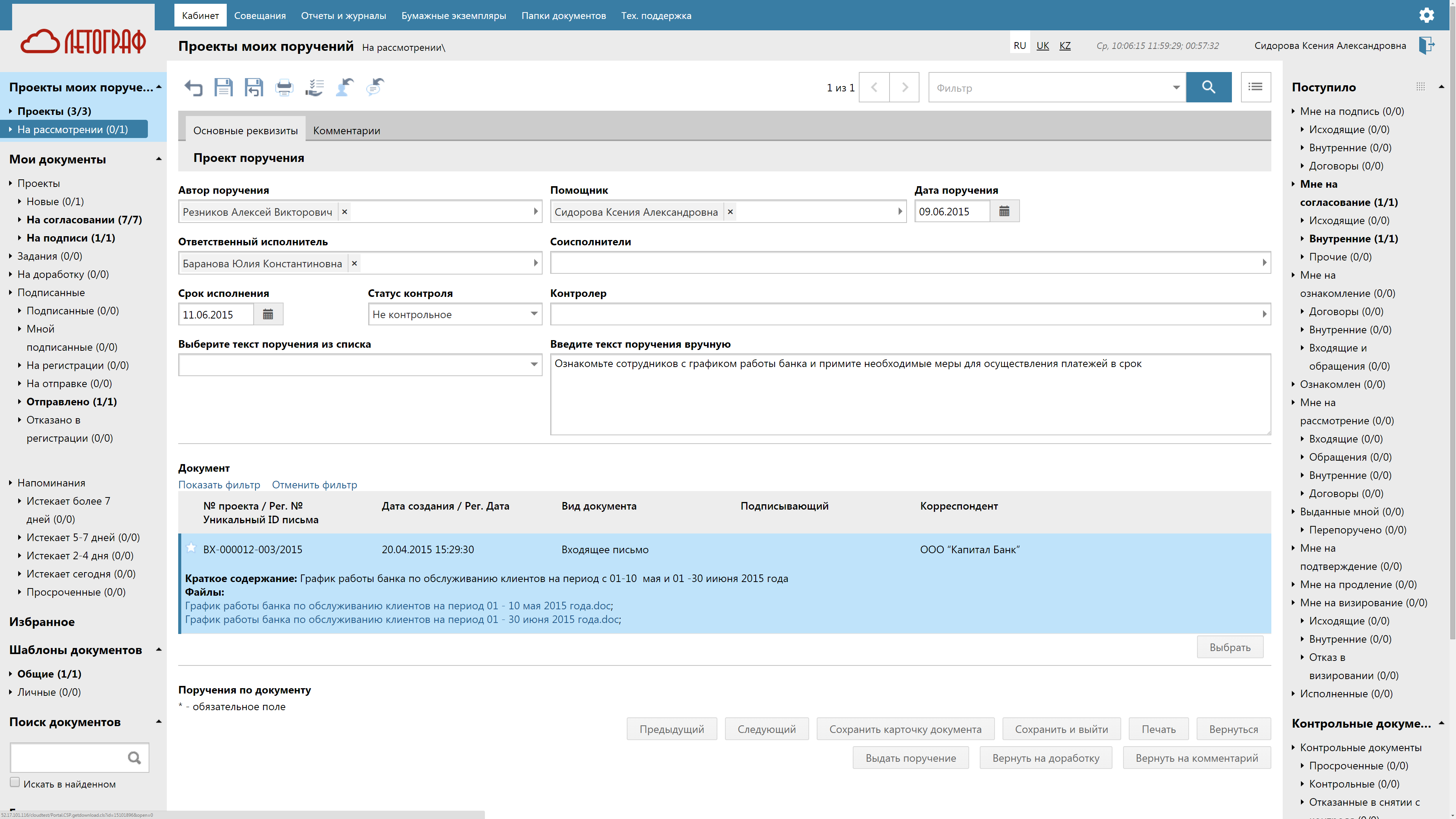
Task: Click the return-to-author person icon
Action: point(344,87)
